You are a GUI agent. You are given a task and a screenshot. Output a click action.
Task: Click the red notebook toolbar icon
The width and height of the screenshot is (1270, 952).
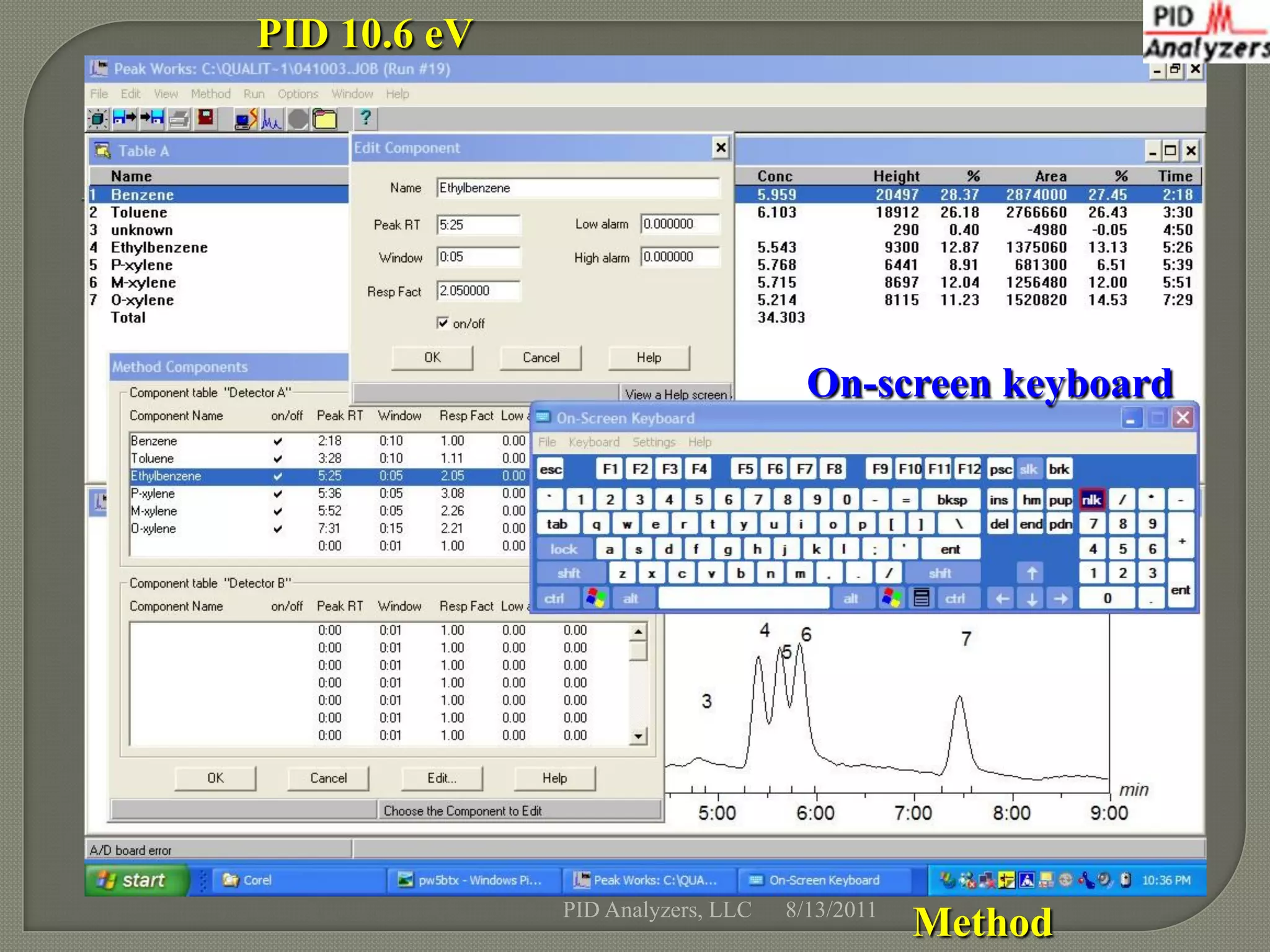(205, 118)
